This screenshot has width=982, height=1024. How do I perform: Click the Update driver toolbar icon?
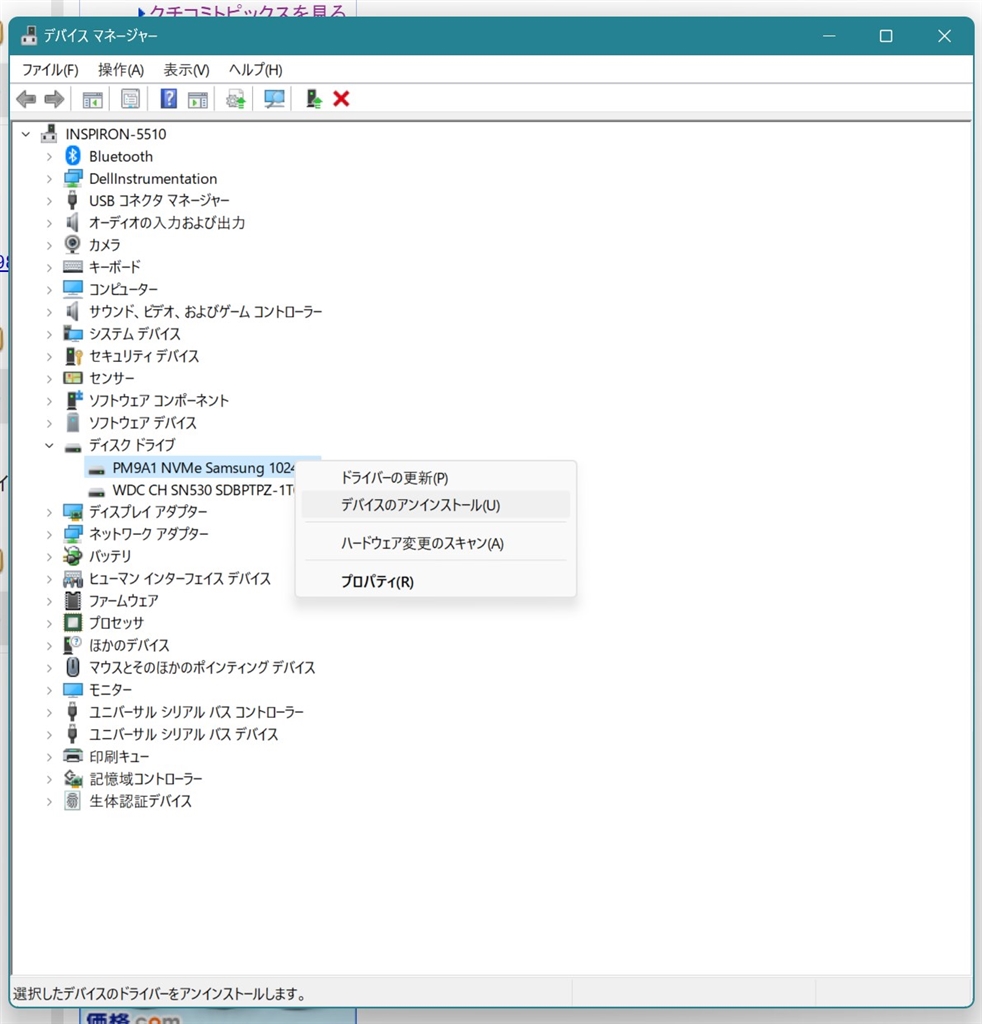(236, 99)
